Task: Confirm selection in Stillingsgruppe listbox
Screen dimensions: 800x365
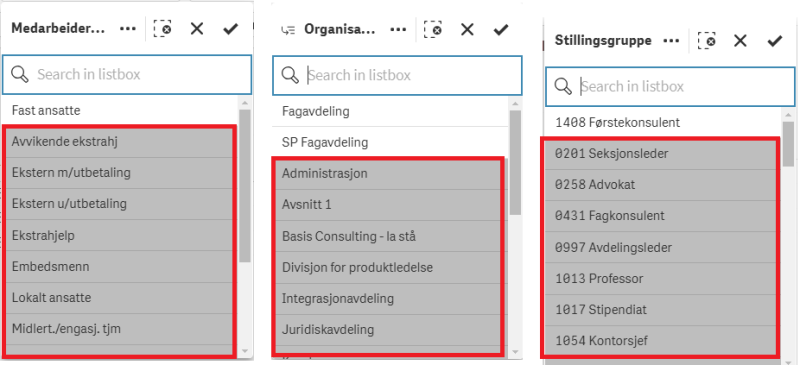Action: (x=775, y=40)
